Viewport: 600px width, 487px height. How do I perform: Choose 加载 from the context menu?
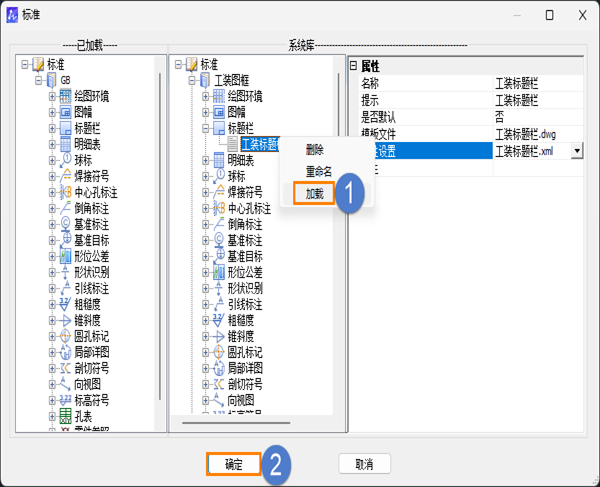pyautogui.click(x=315, y=194)
